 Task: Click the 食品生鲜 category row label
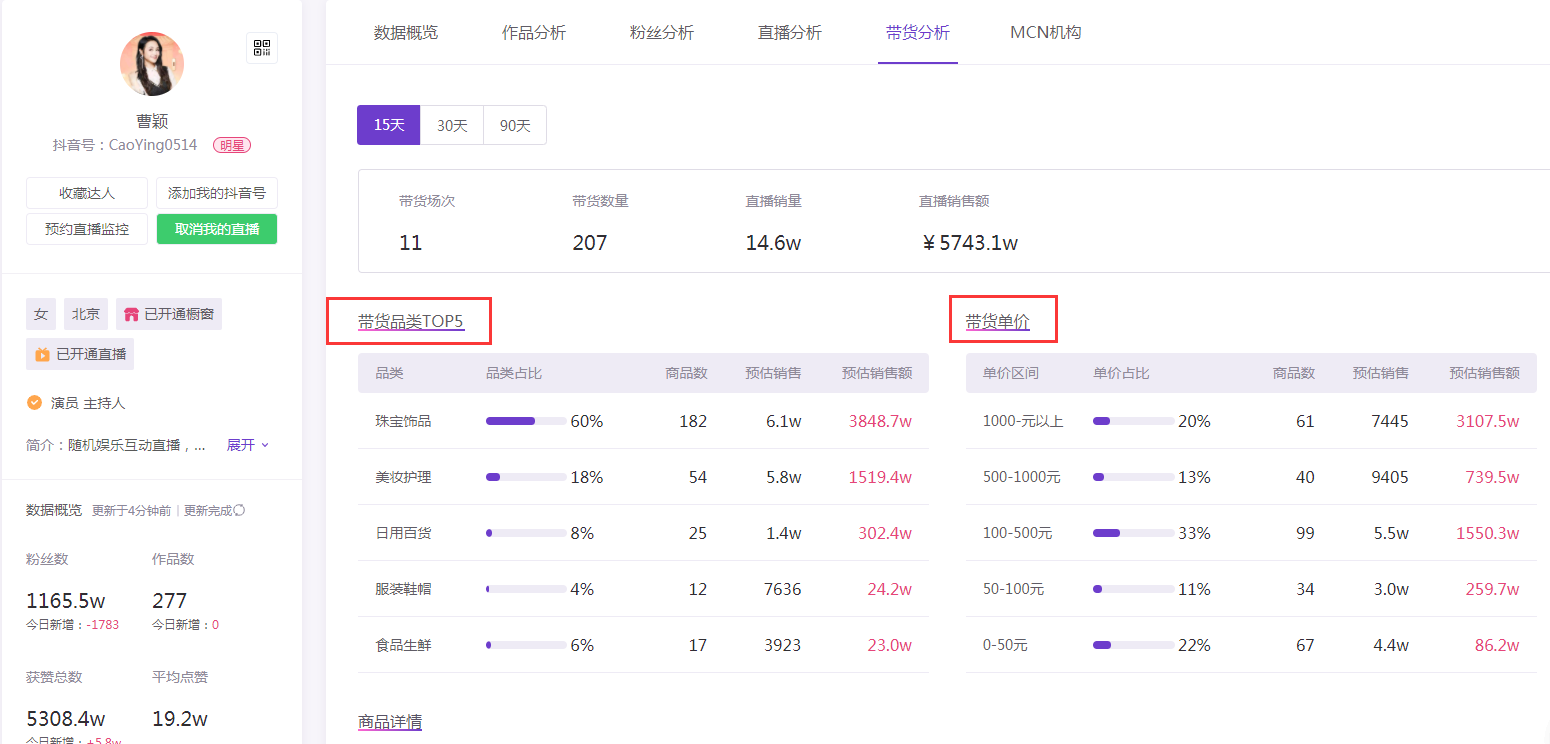coord(403,645)
